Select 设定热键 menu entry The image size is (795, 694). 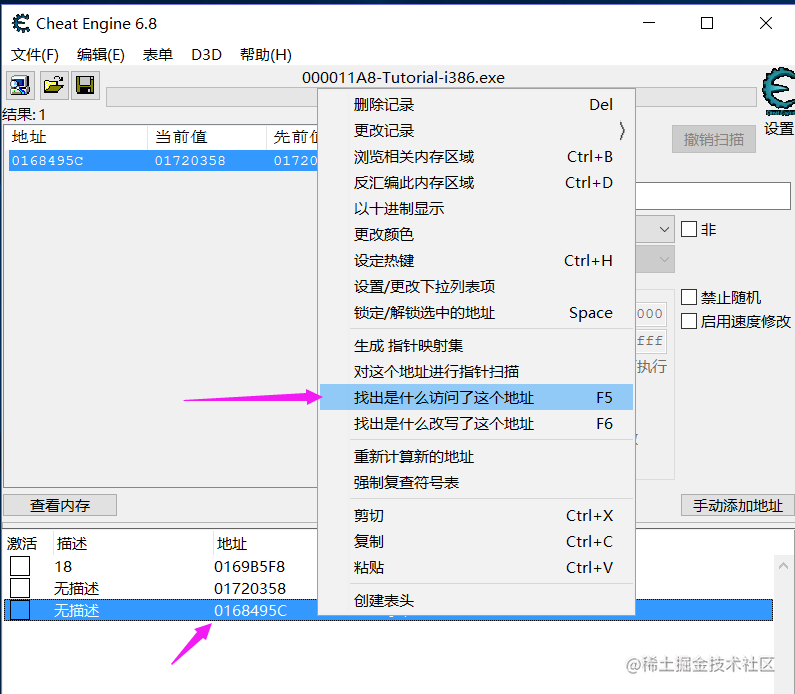pos(477,261)
